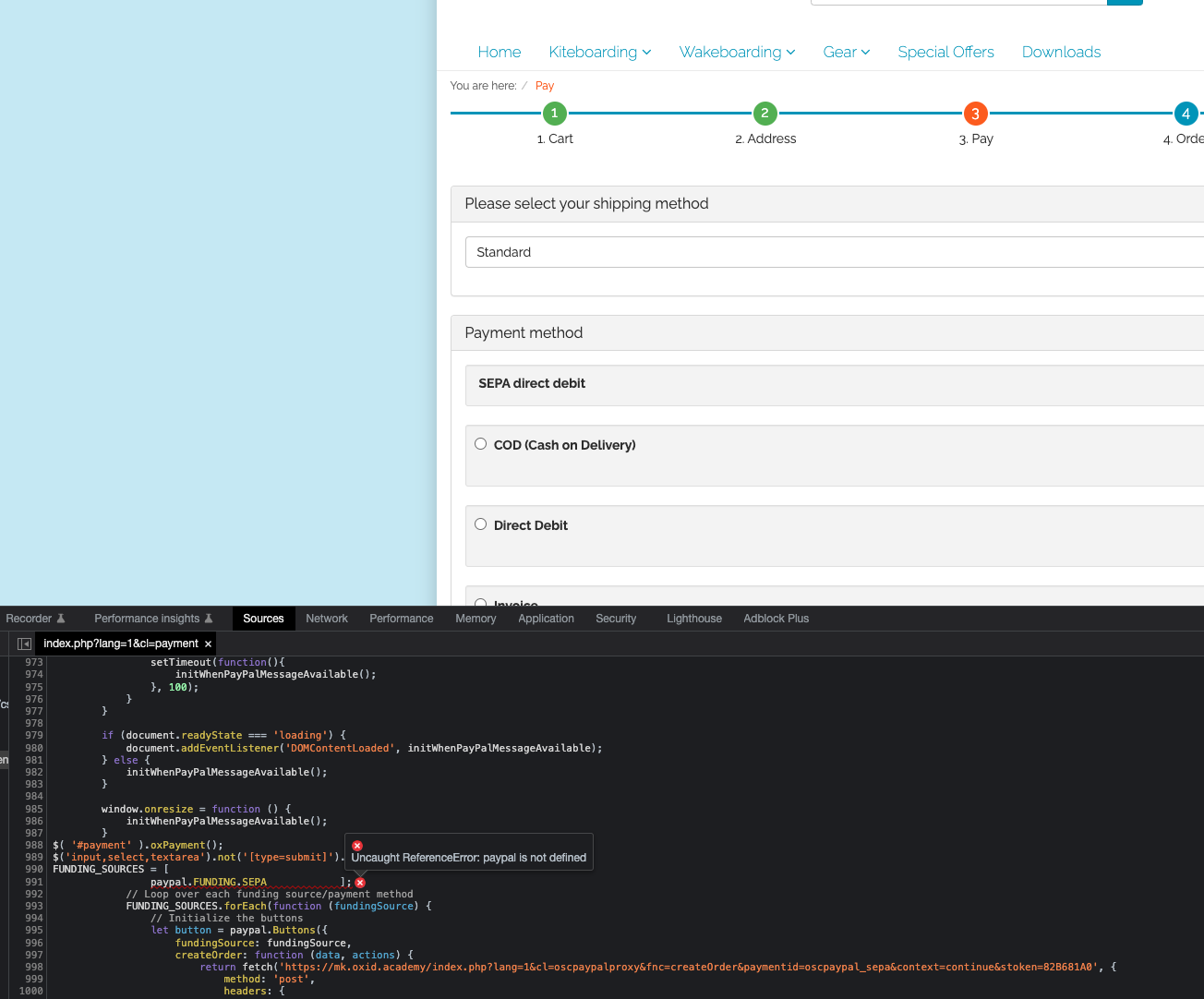Click the blue search button

[x=1125, y=2]
